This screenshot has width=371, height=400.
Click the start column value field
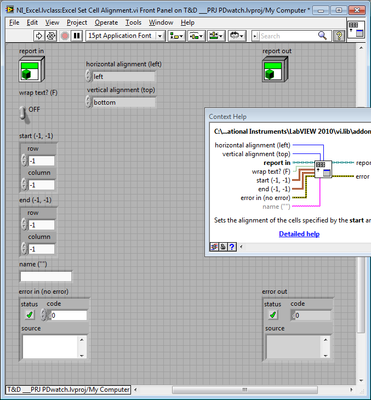(x=41, y=185)
